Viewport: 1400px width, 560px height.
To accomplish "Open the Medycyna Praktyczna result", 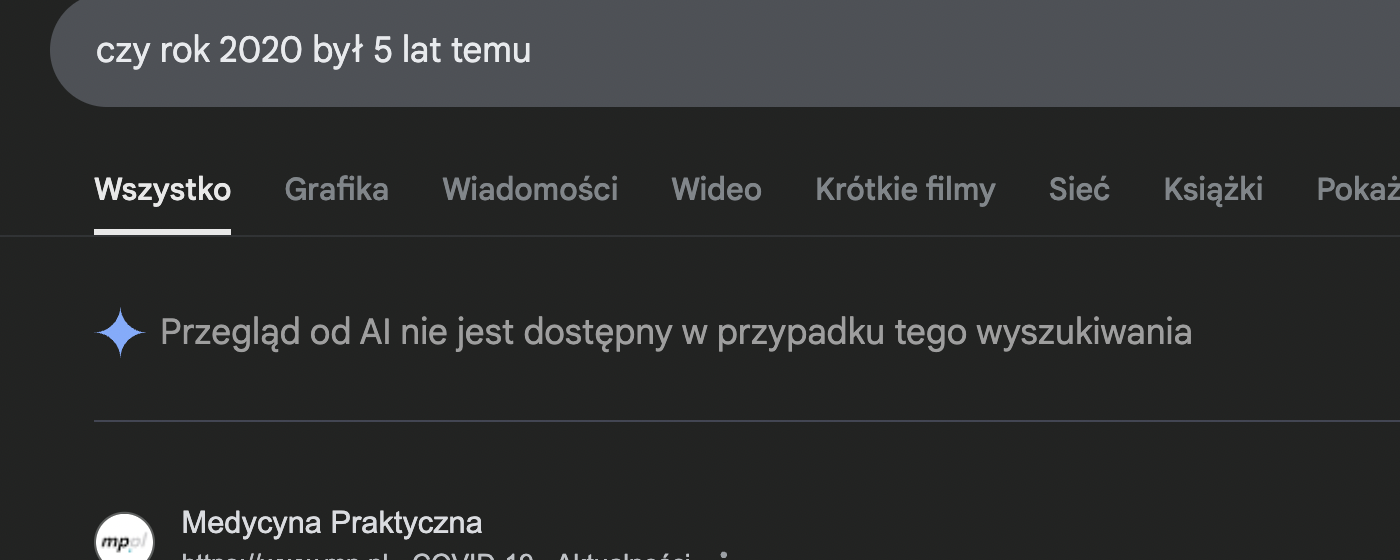I will (331, 522).
